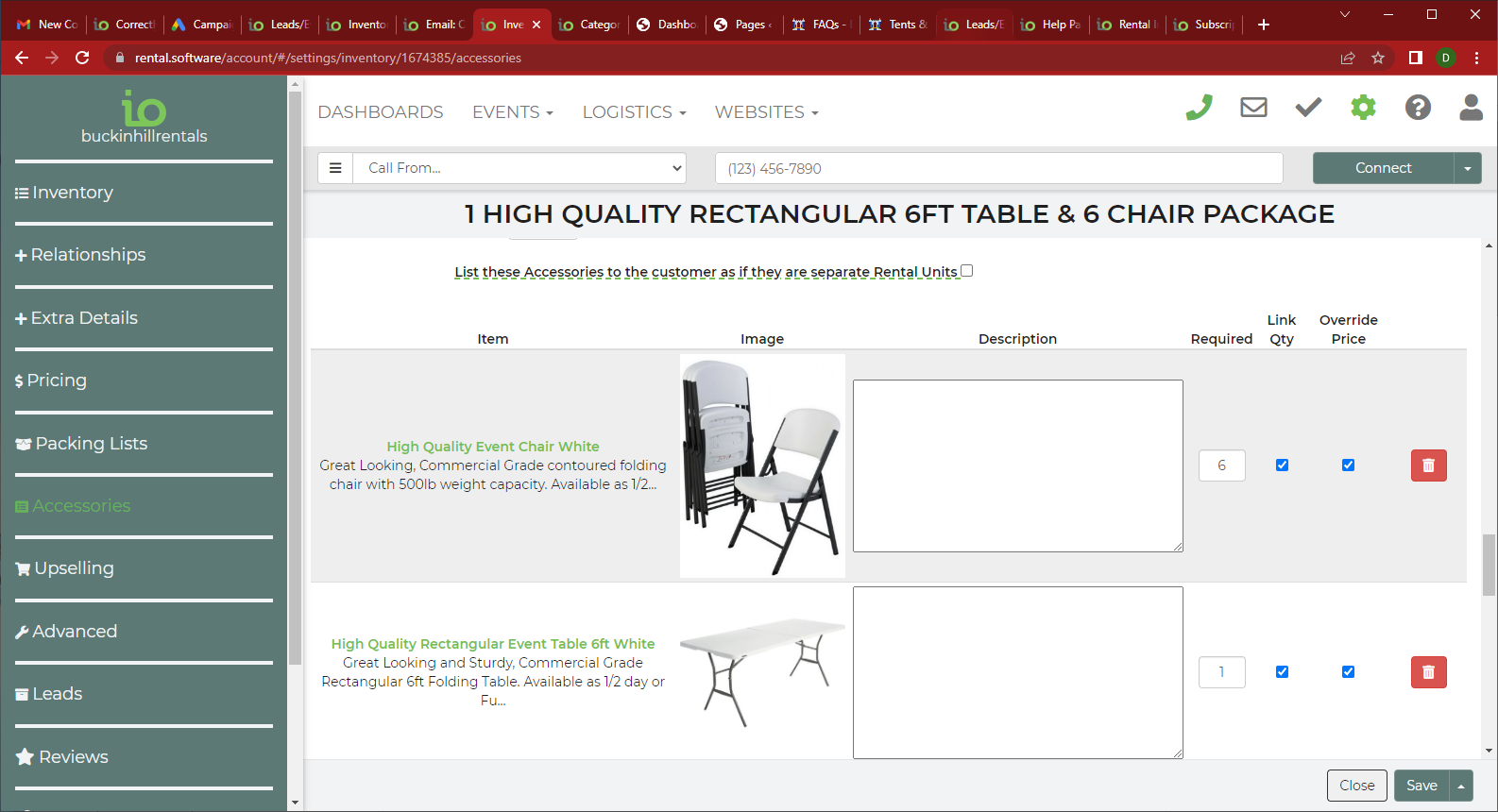Click the phone number input field

click(998, 168)
